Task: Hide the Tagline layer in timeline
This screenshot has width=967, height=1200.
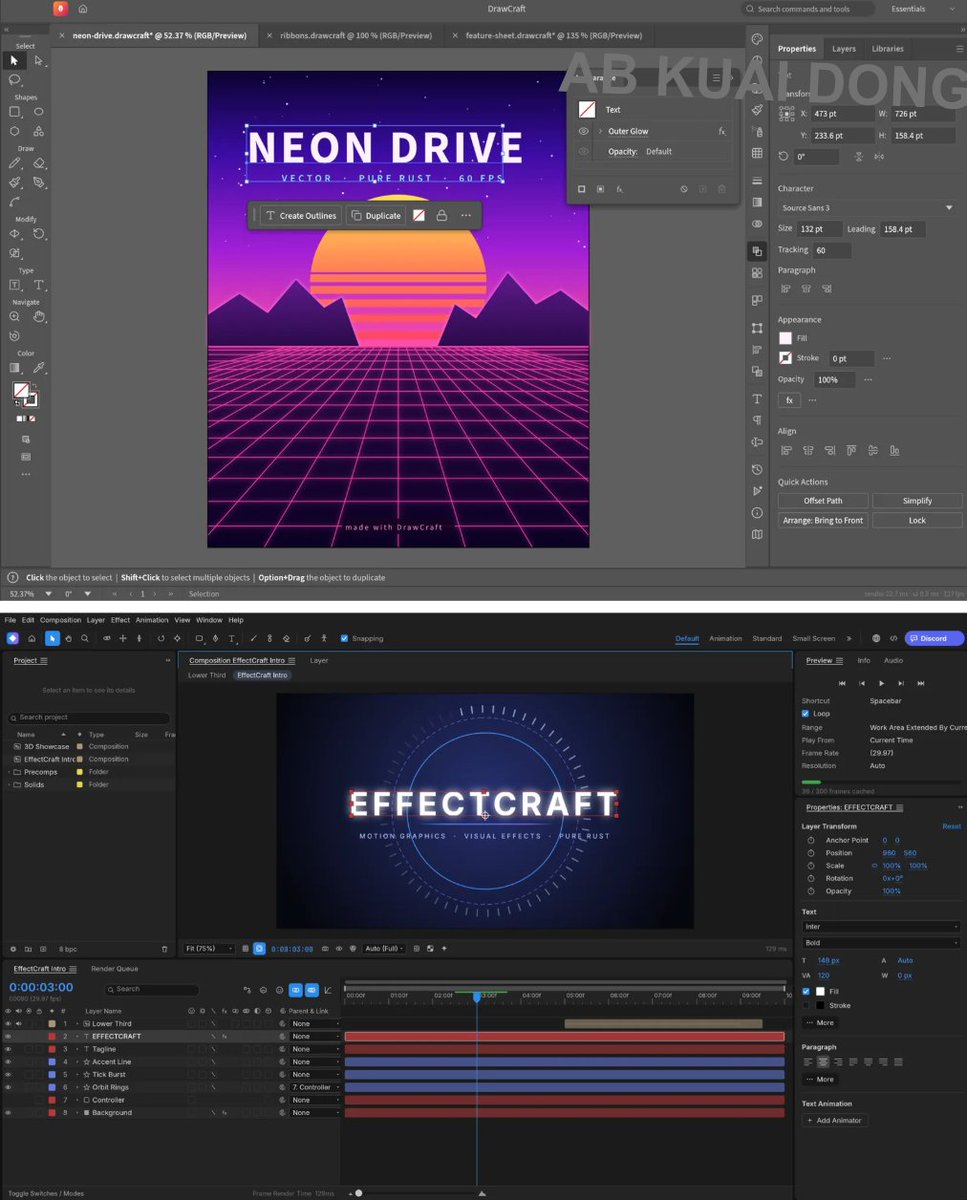Action: [8, 1049]
